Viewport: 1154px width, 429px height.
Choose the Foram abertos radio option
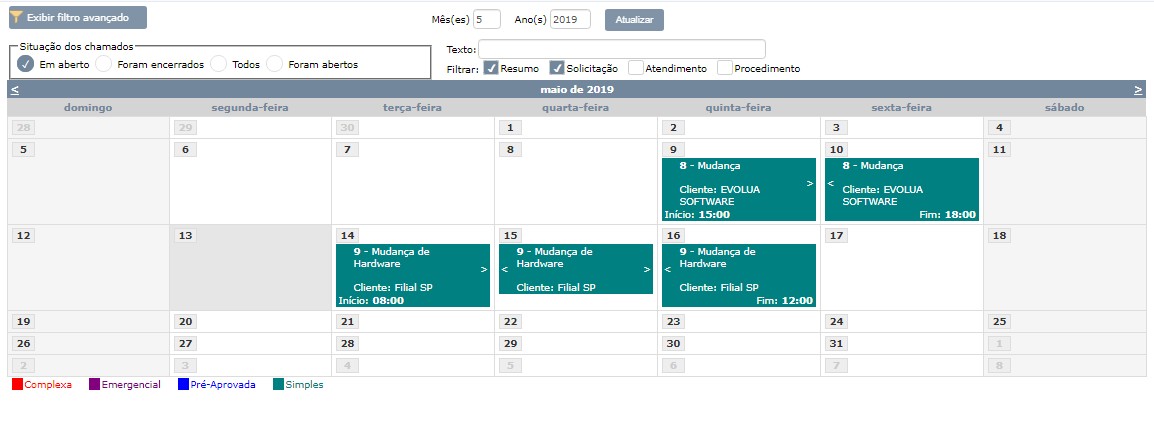coord(274,64)
